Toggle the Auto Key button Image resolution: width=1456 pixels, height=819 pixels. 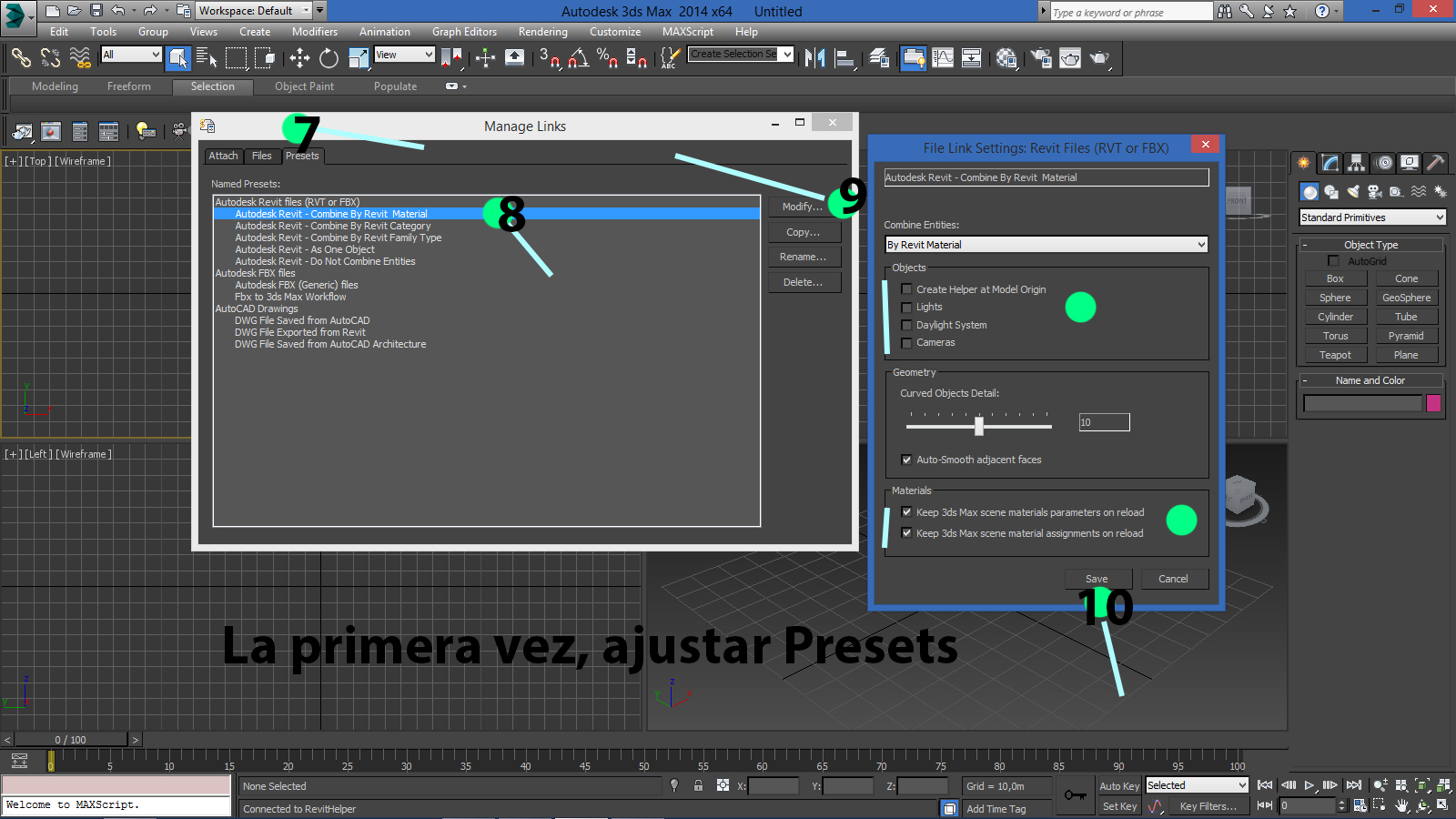1119,786
